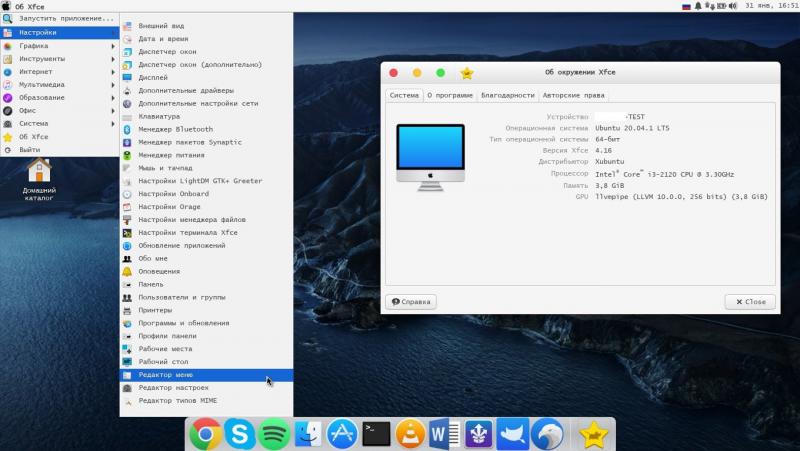This screenshot has width=800, height=451.
Task: Click the Russian flag keyboard layout indicator
Action: [x=686, y=6]
